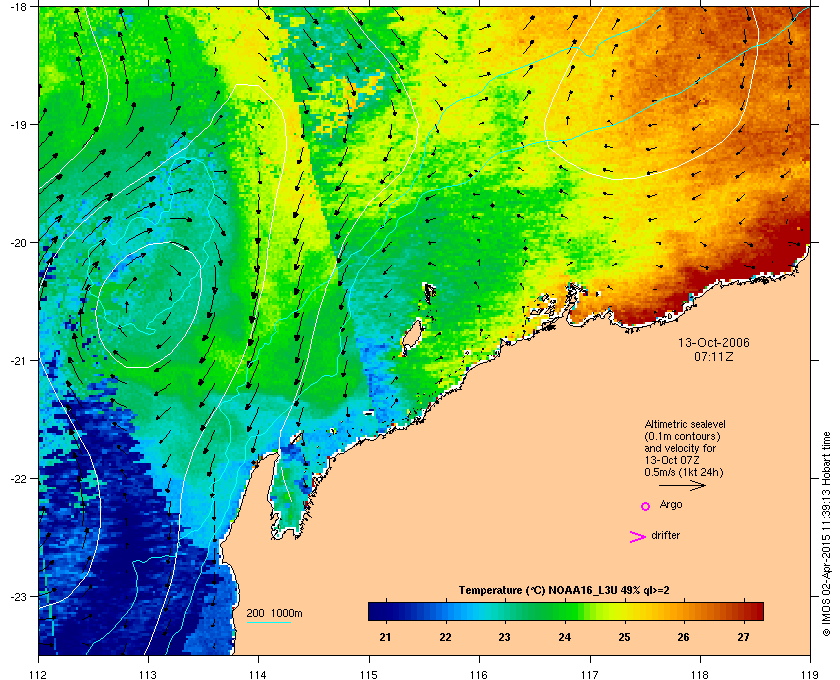
Task: Click the latitude axis label -18
Action: tap(18, 6)
